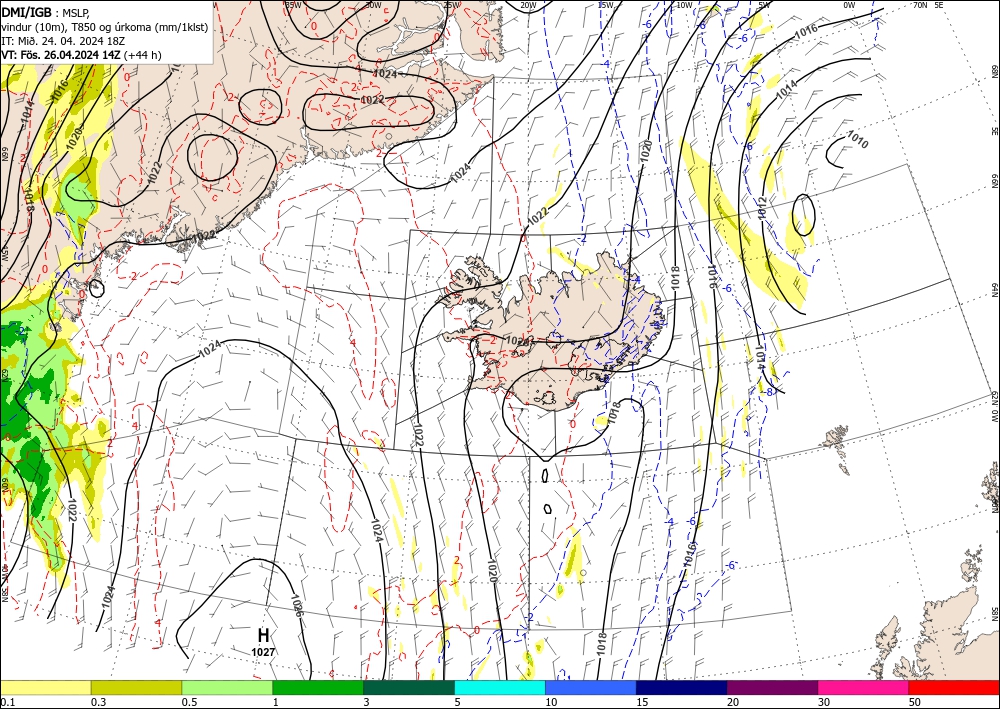Click the '50' legend scale number
The image size is (1000, 709).
(x=915, y=702)
